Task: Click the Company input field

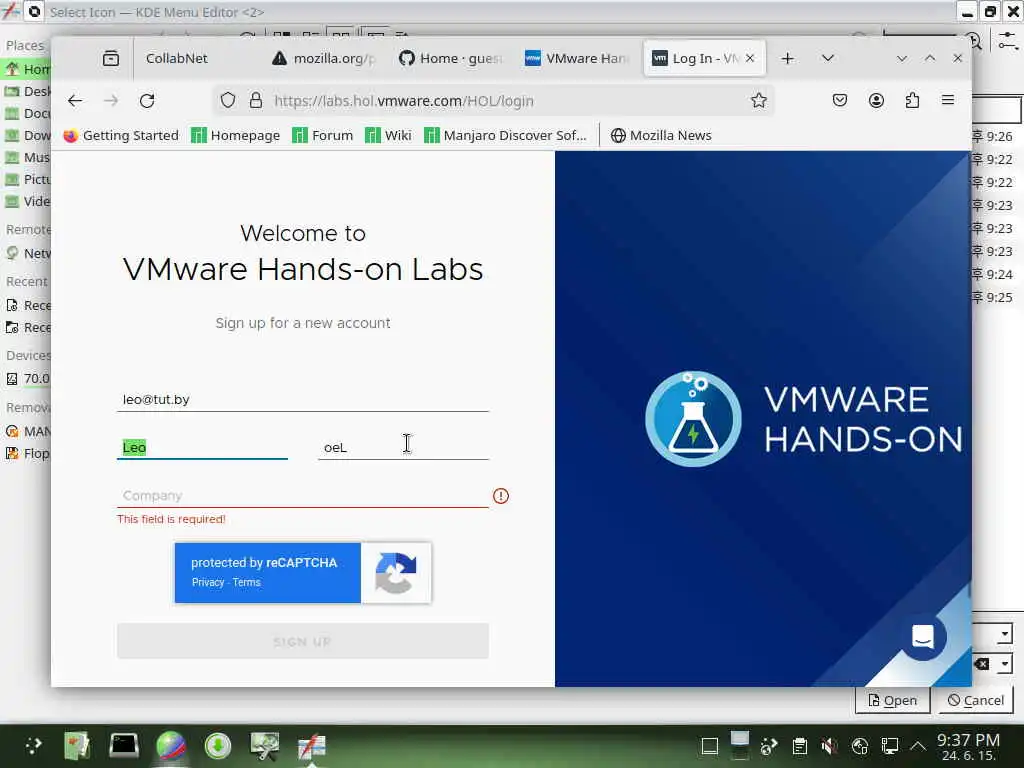Action: (x=302, y=496)
